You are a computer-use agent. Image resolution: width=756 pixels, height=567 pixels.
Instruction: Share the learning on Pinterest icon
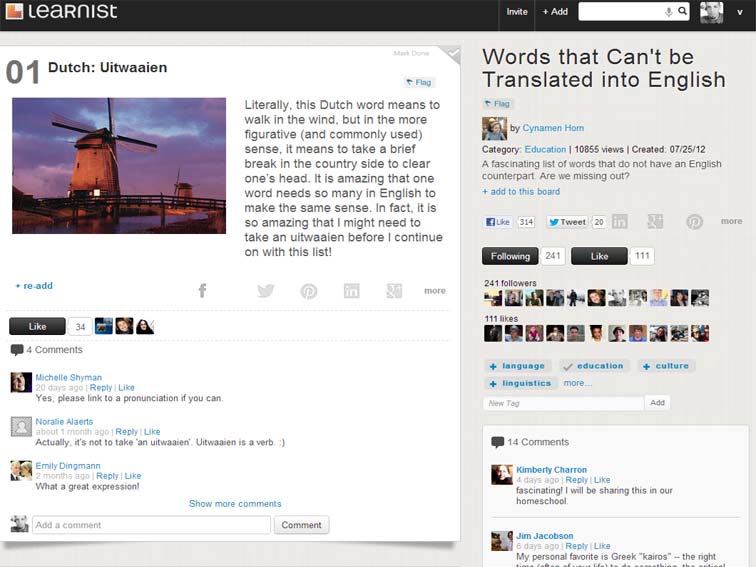(309, 291)
